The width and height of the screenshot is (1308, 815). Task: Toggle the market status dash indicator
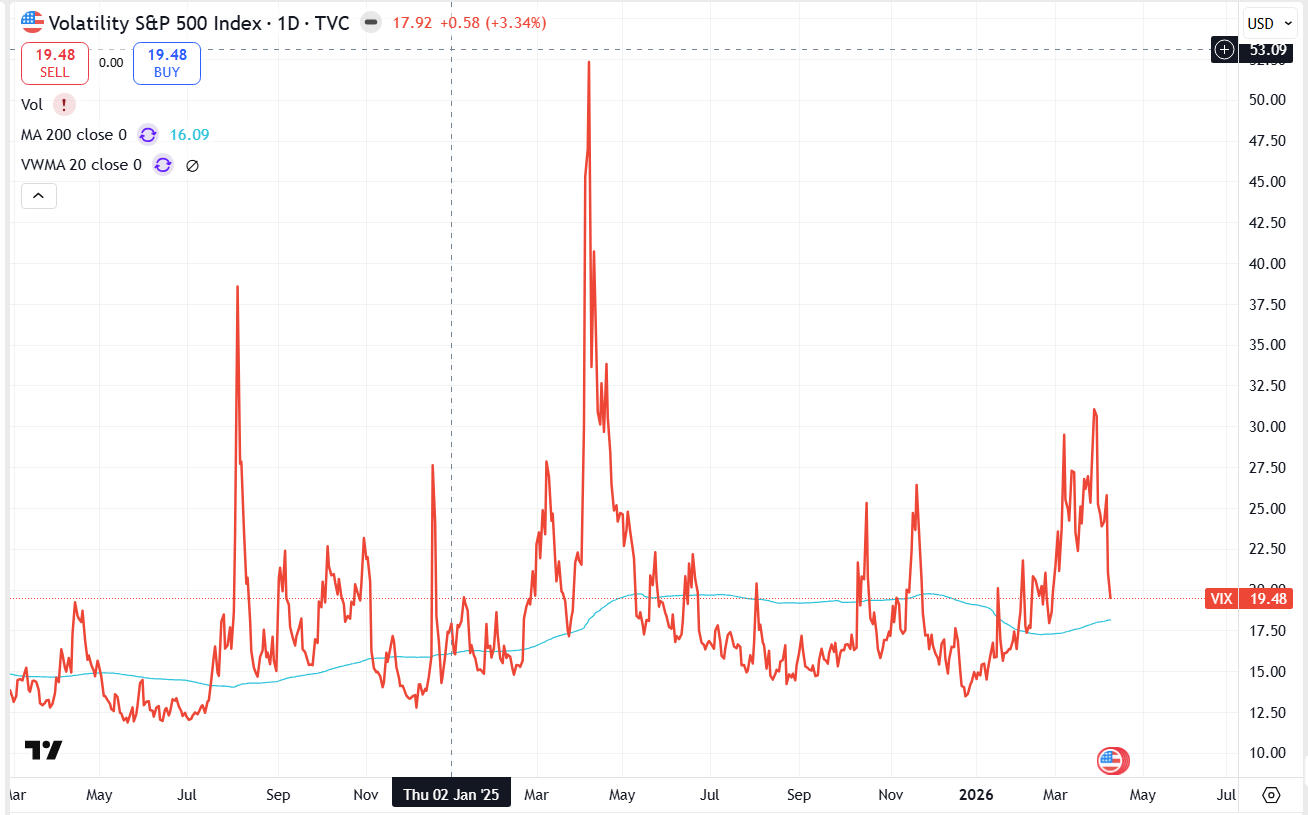pyautogui.click(x=371, y=22)
